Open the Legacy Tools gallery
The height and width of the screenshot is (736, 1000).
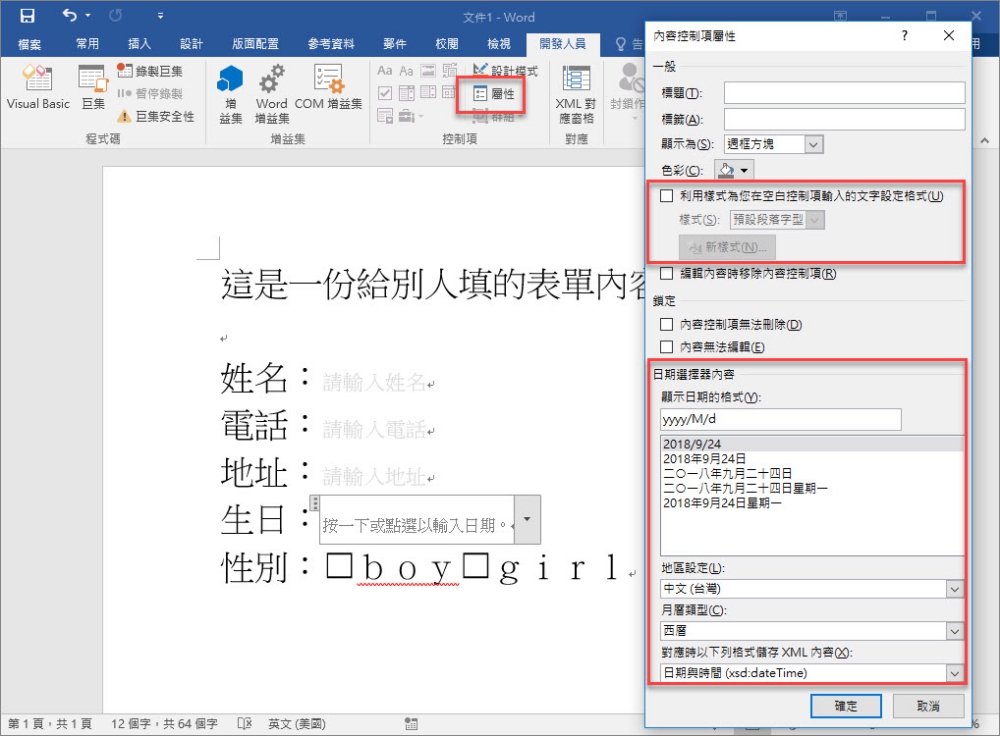[x=410, y=116]
